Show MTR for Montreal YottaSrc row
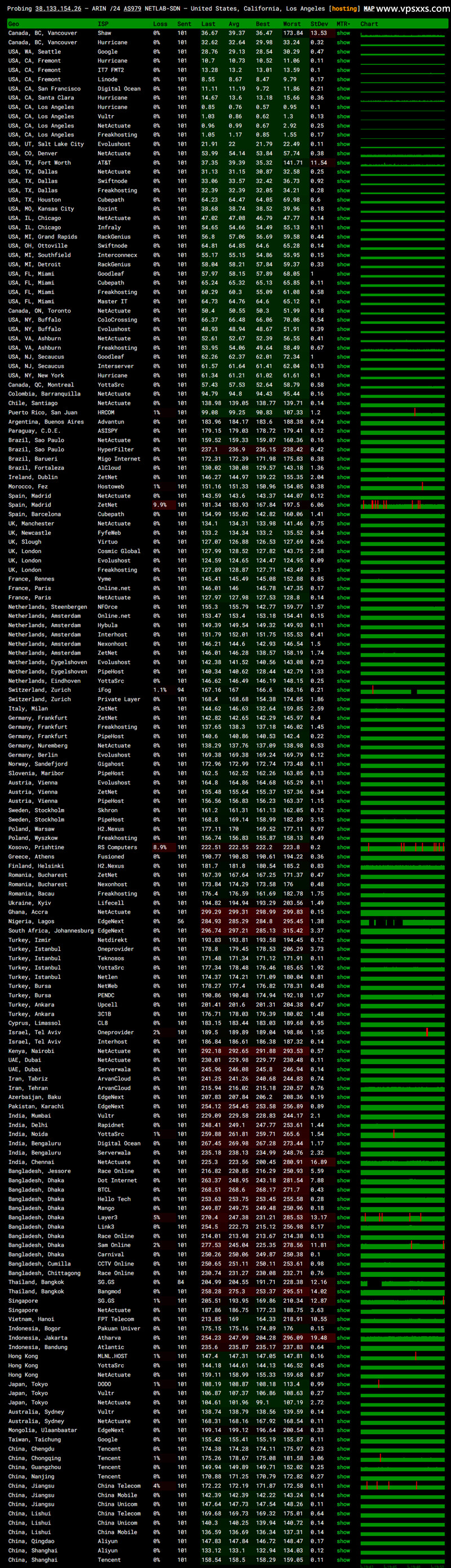This screenshot has width=451, height=1568. pos(343,385)
